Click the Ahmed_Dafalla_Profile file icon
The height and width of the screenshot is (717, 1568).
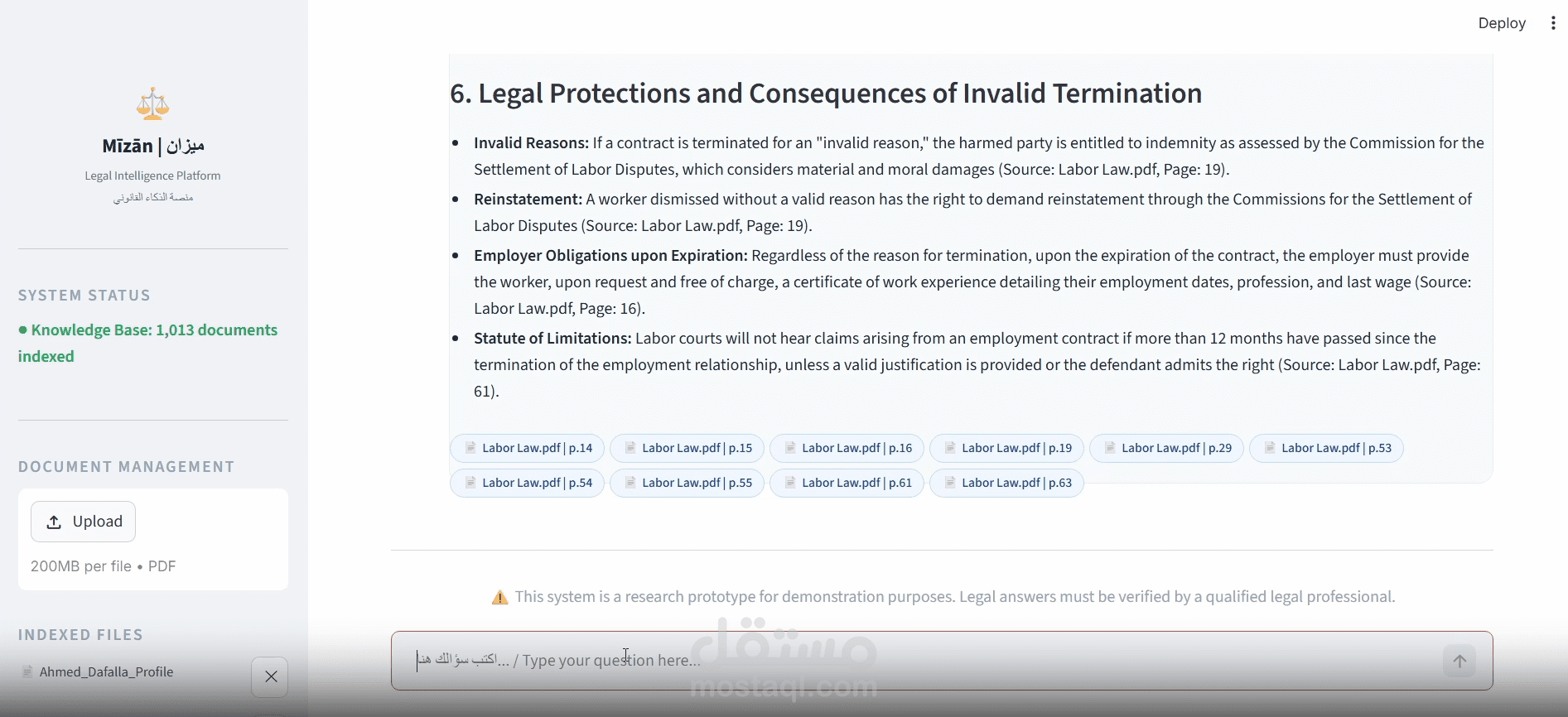27,671
